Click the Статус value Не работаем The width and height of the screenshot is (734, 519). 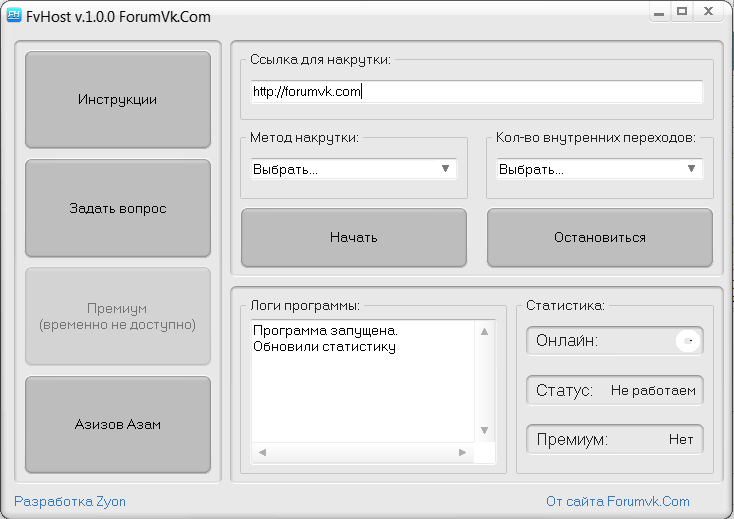pyautogui.click(x=653, y=390)
